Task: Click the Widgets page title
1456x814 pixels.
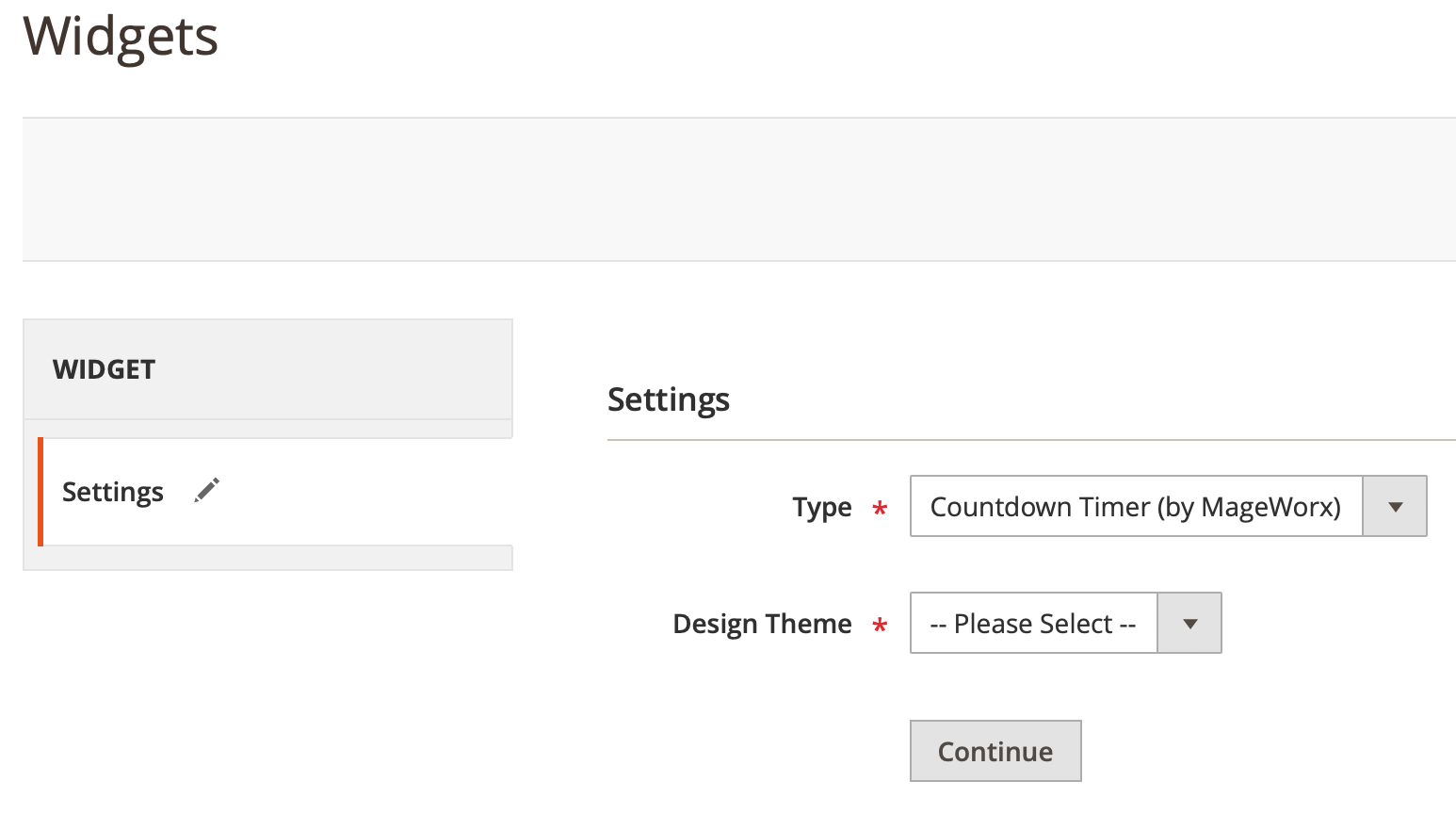Action: pyautogui.click(x=121, y=37)
